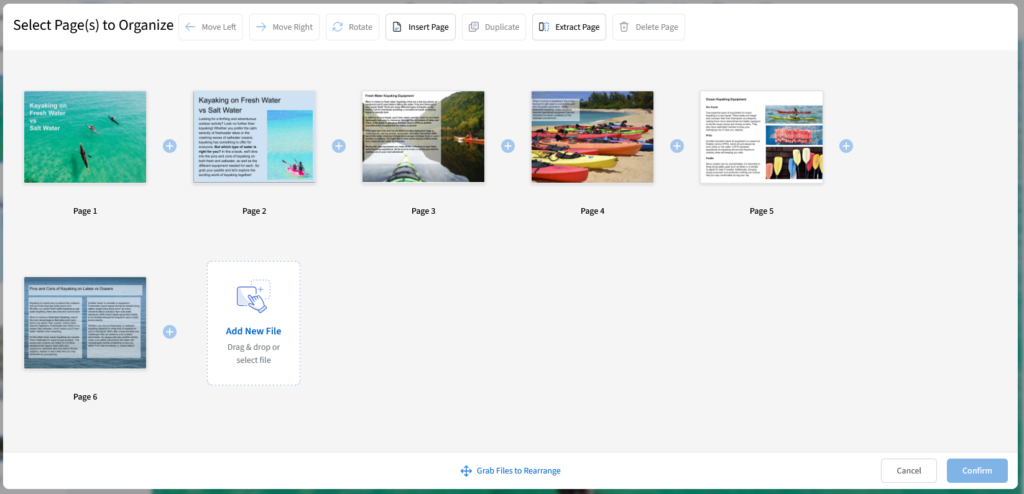Click the Page 2 label
Viewport: 1024px width, 494px height.
pos(254,211)
